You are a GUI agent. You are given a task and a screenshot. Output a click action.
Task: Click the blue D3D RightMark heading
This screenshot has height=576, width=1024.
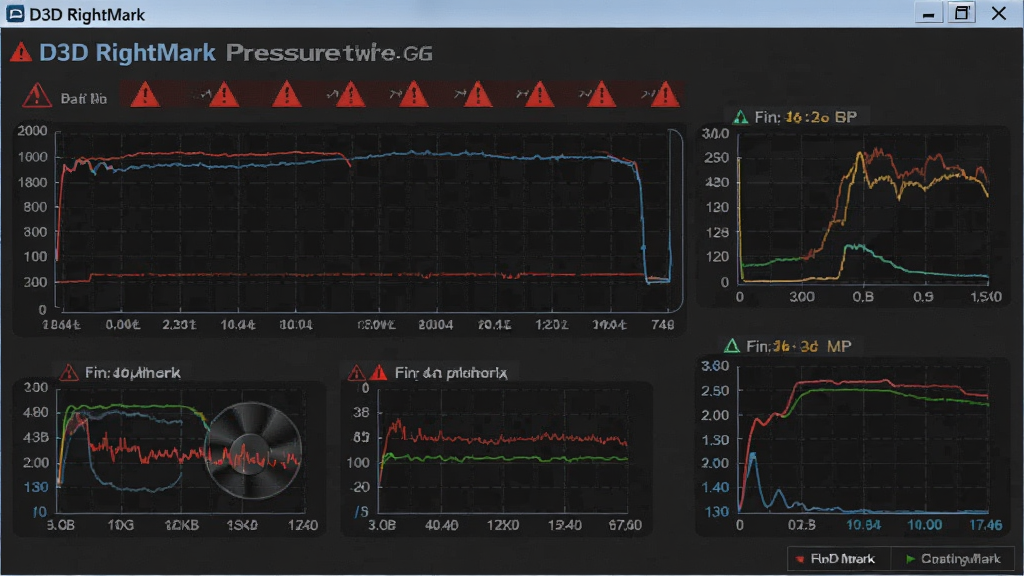(127, 53)
